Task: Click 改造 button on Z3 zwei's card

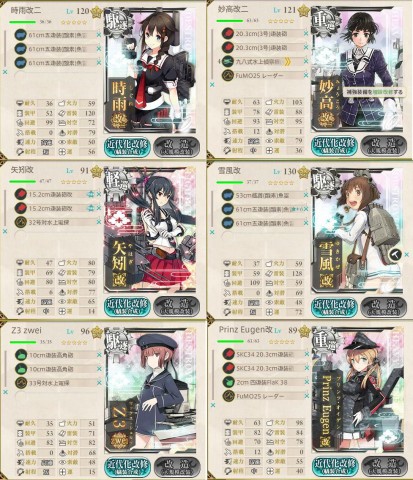Action: pyautogui.click(x=177, y=467)
